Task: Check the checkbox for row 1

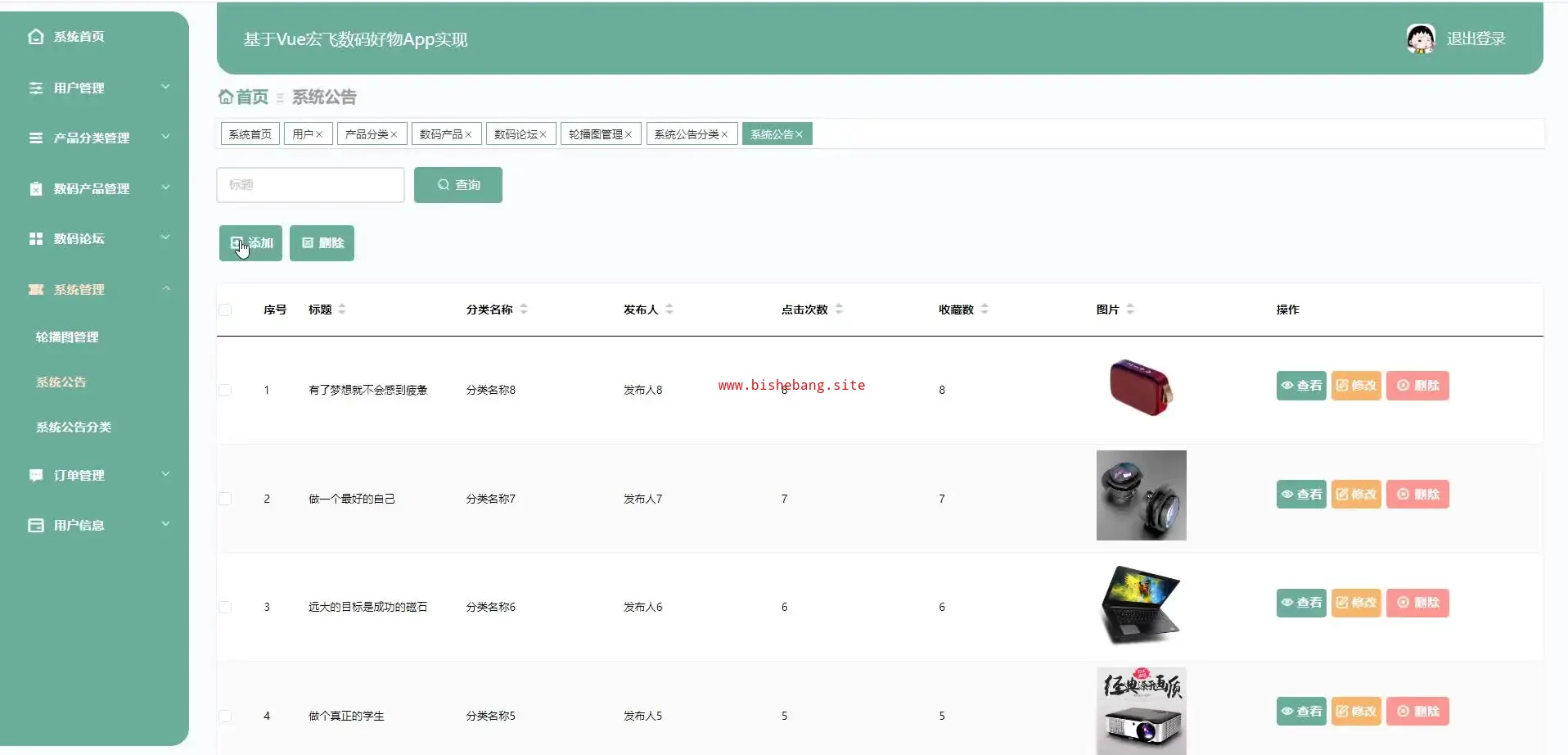Action: point(225,391)
